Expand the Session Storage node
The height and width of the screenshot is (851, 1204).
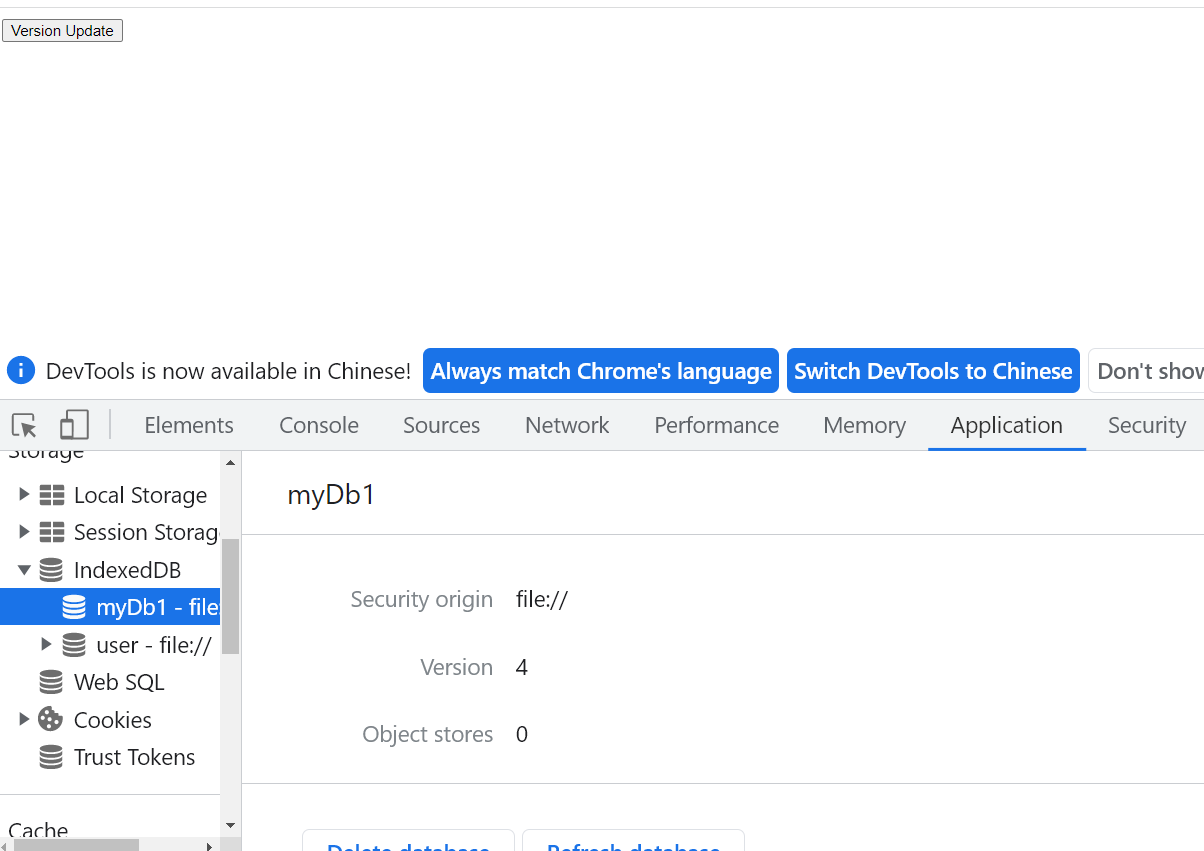pos(24,532)
